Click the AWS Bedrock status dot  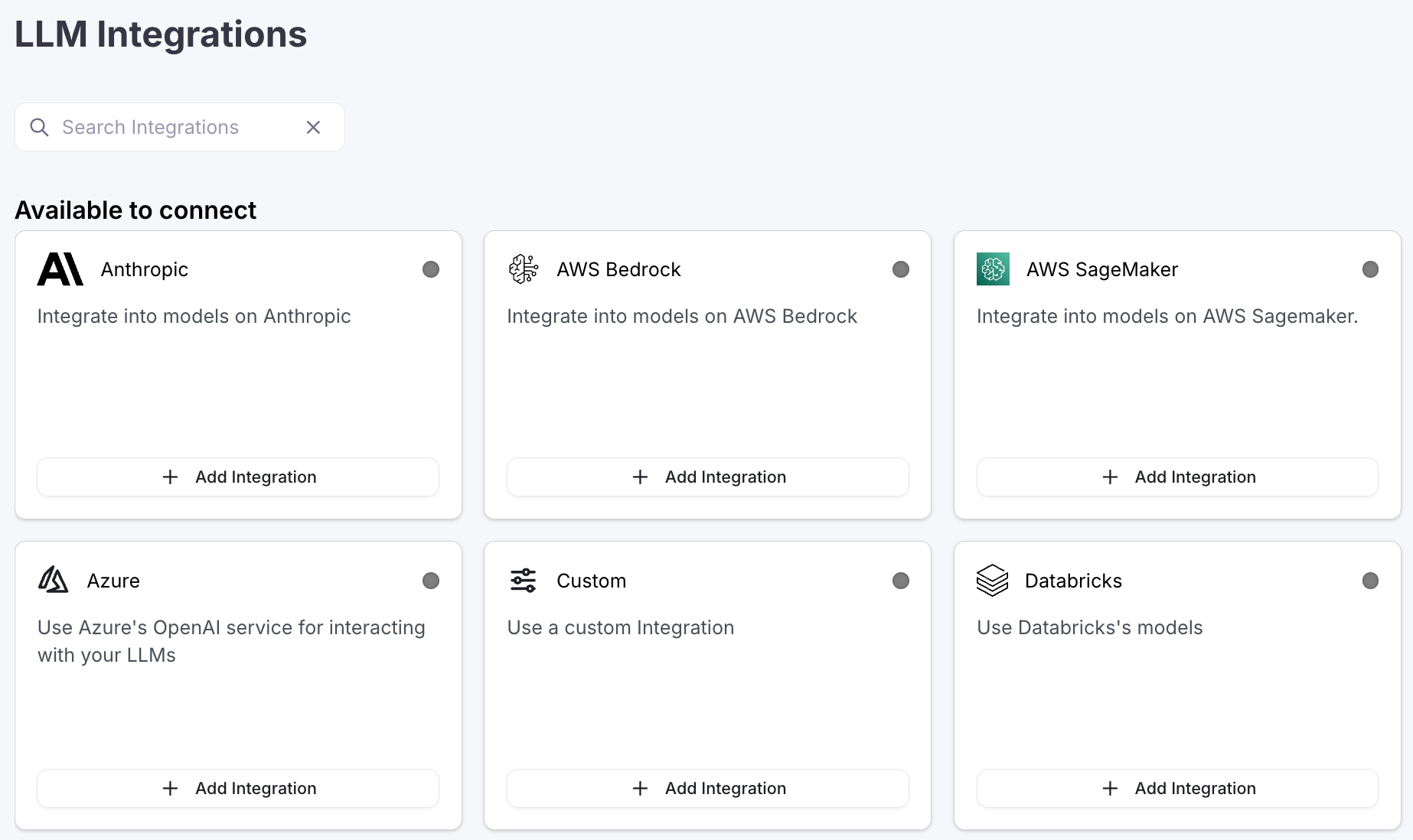(901, 269)
